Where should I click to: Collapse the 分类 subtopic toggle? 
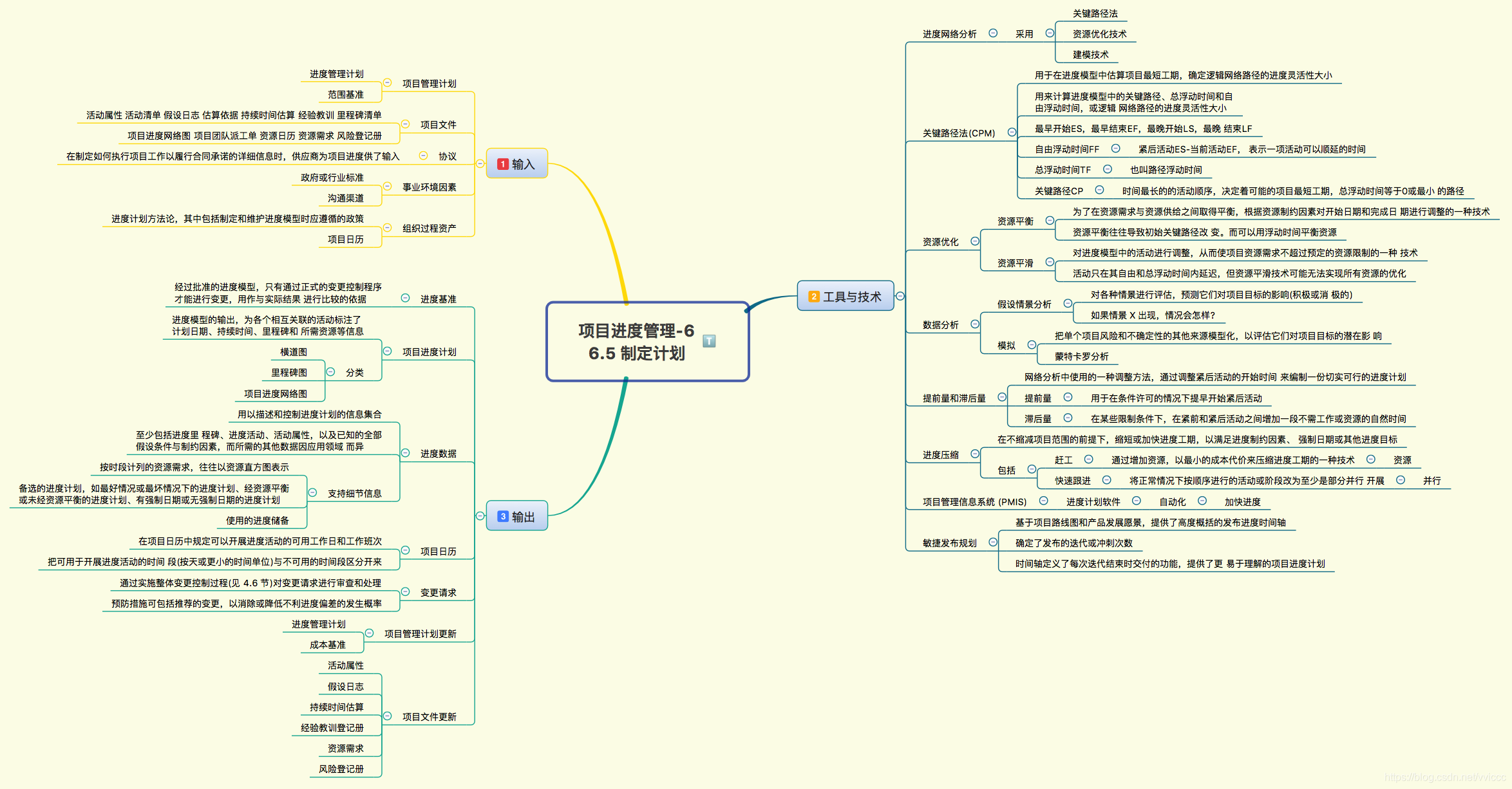point(331,372)
